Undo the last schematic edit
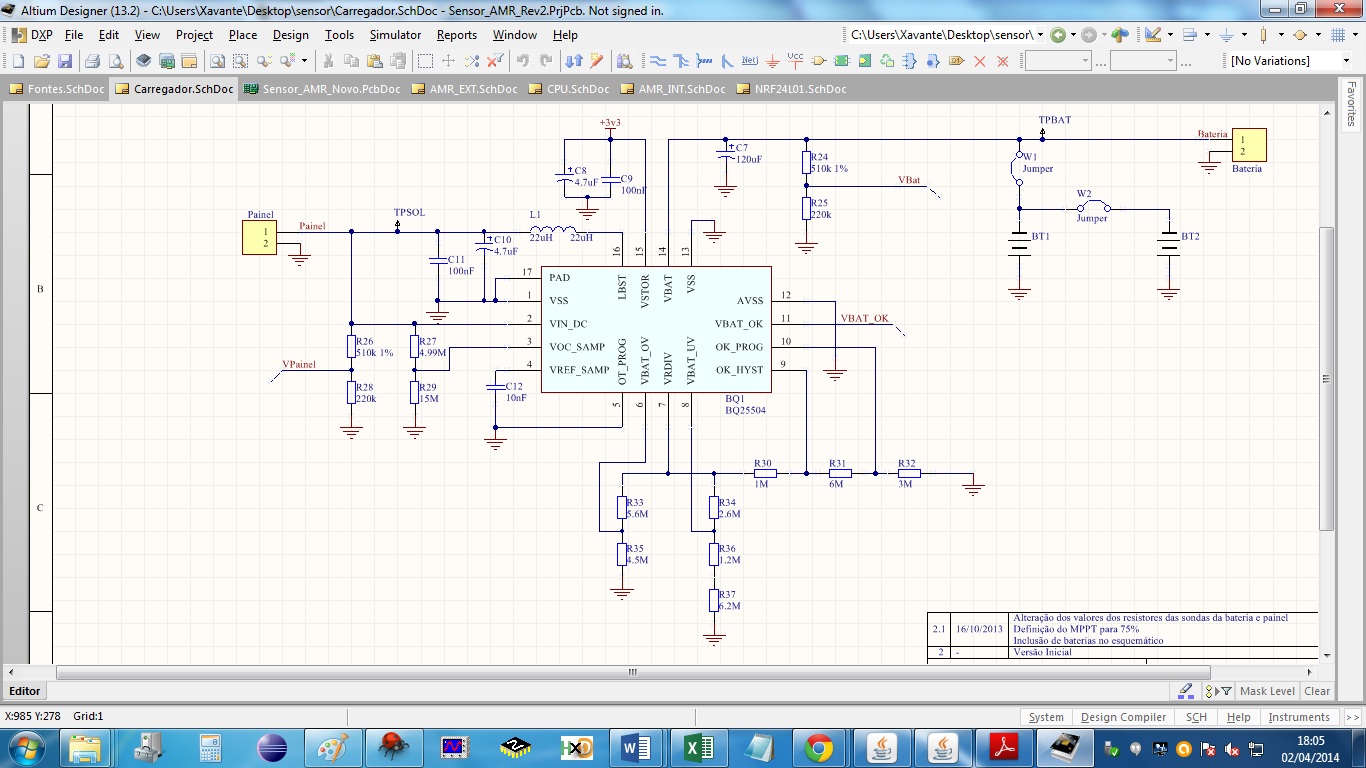Viewport: 1366px width, 768px height. point(522,61)
